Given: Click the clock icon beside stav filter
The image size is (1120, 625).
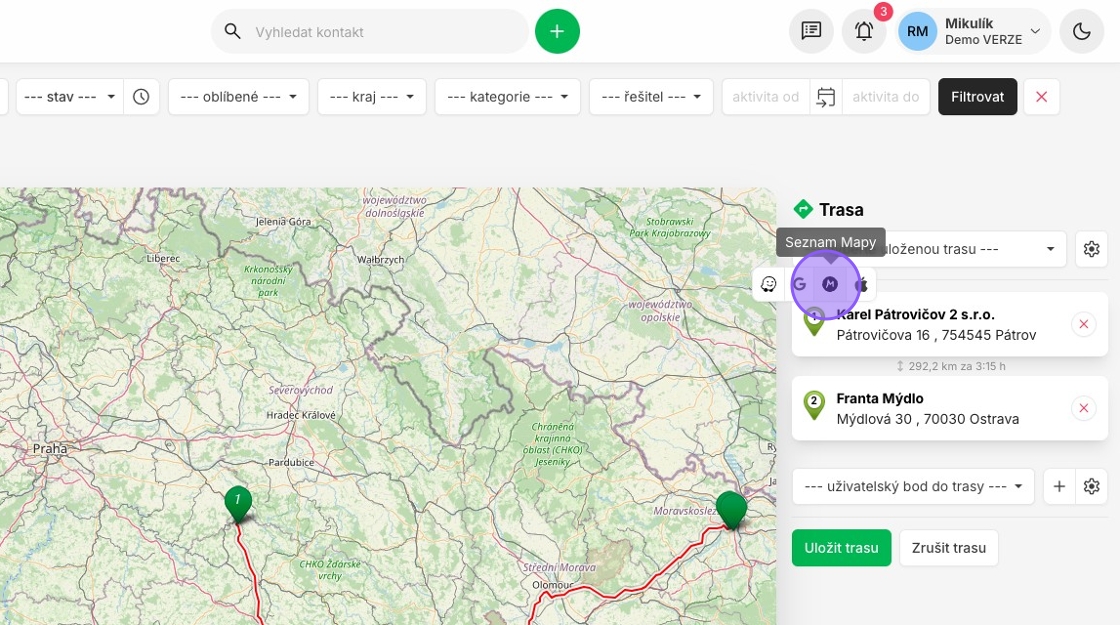Looking at the screenshot, I should coord(141,97).
